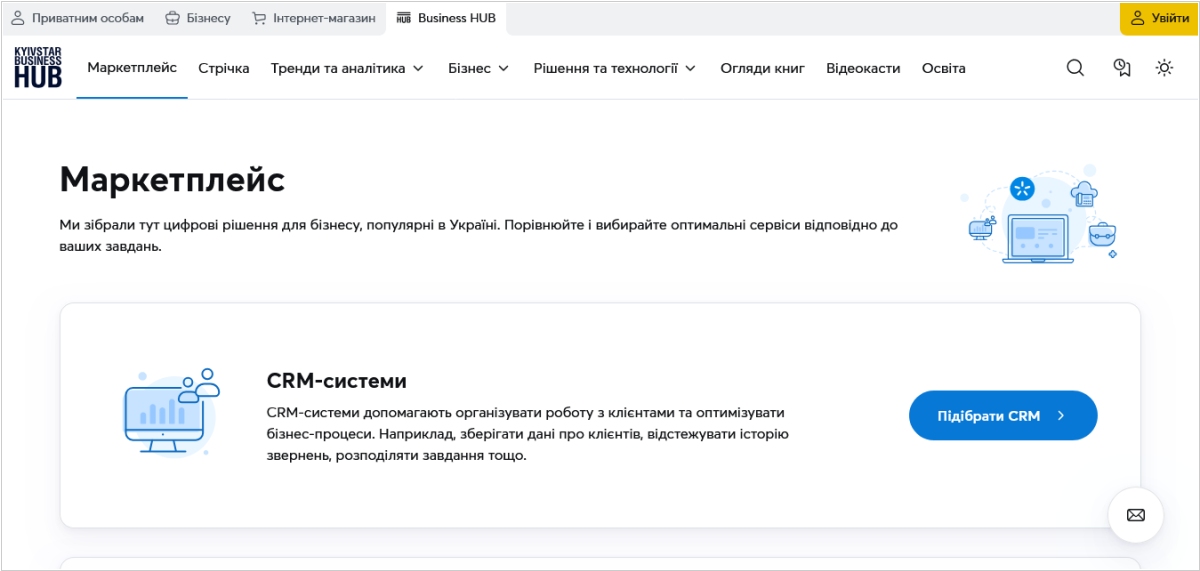
Task: Switch to Бізнесу top tab
Action: [197, 18]
